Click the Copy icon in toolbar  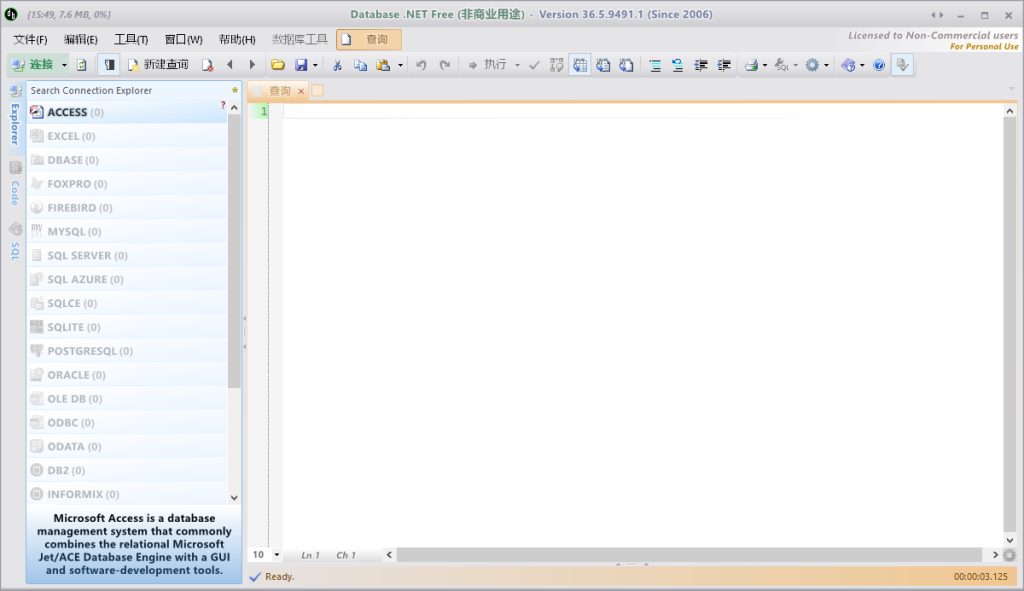(360, 65)
